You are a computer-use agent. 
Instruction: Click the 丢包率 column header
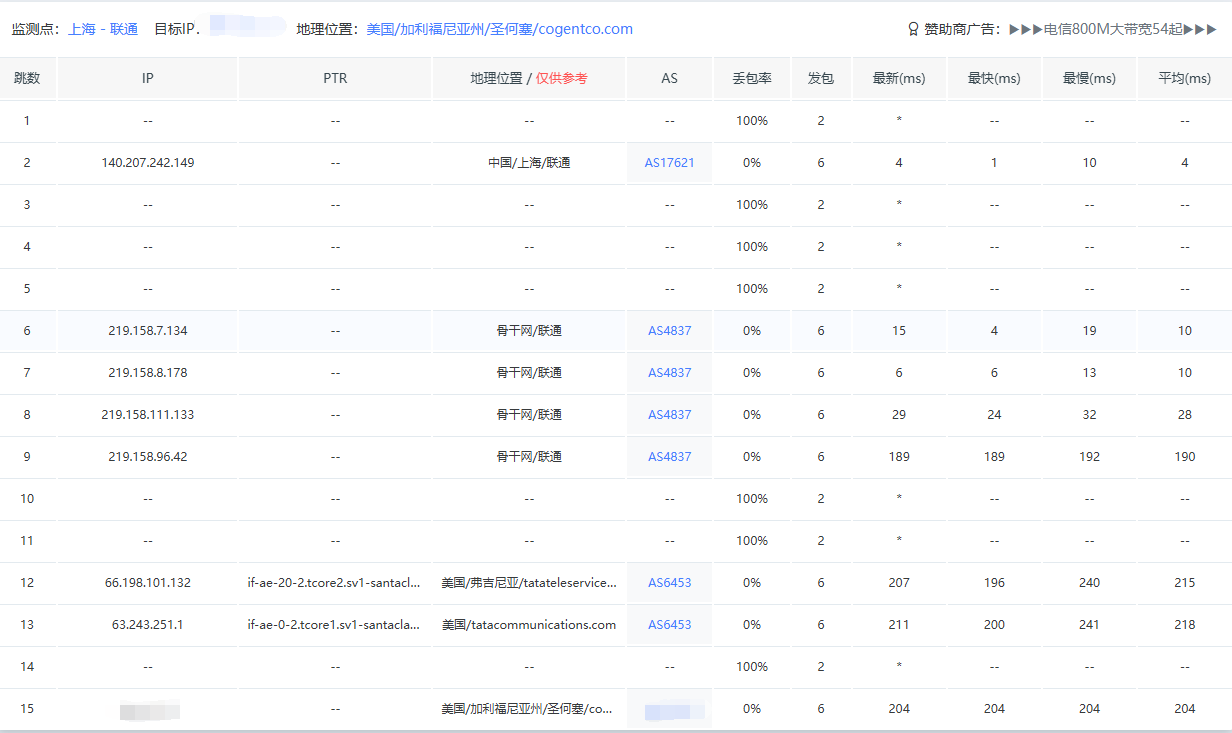[x=751, y=78]
